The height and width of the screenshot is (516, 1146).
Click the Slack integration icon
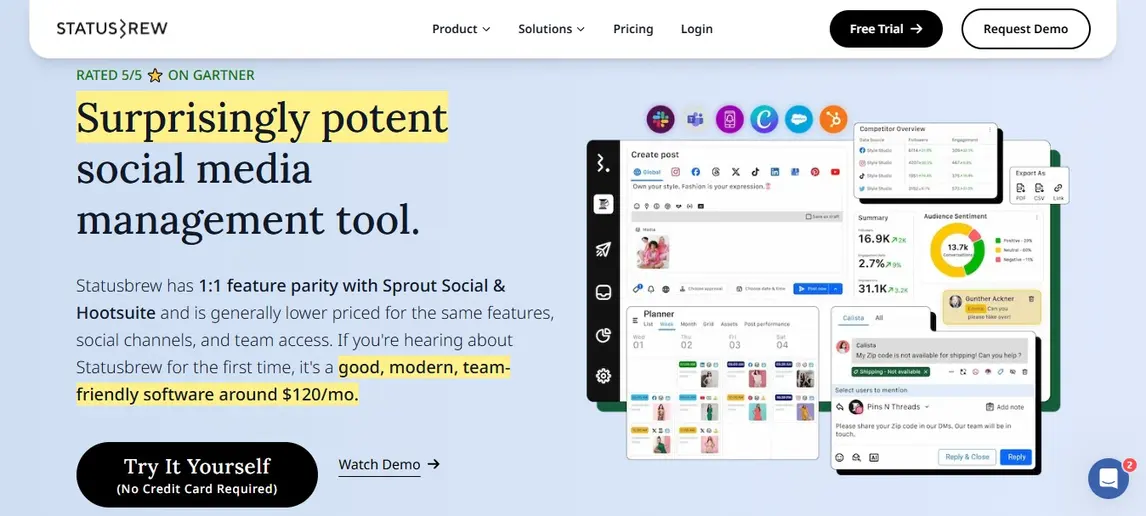pos(660,120)
